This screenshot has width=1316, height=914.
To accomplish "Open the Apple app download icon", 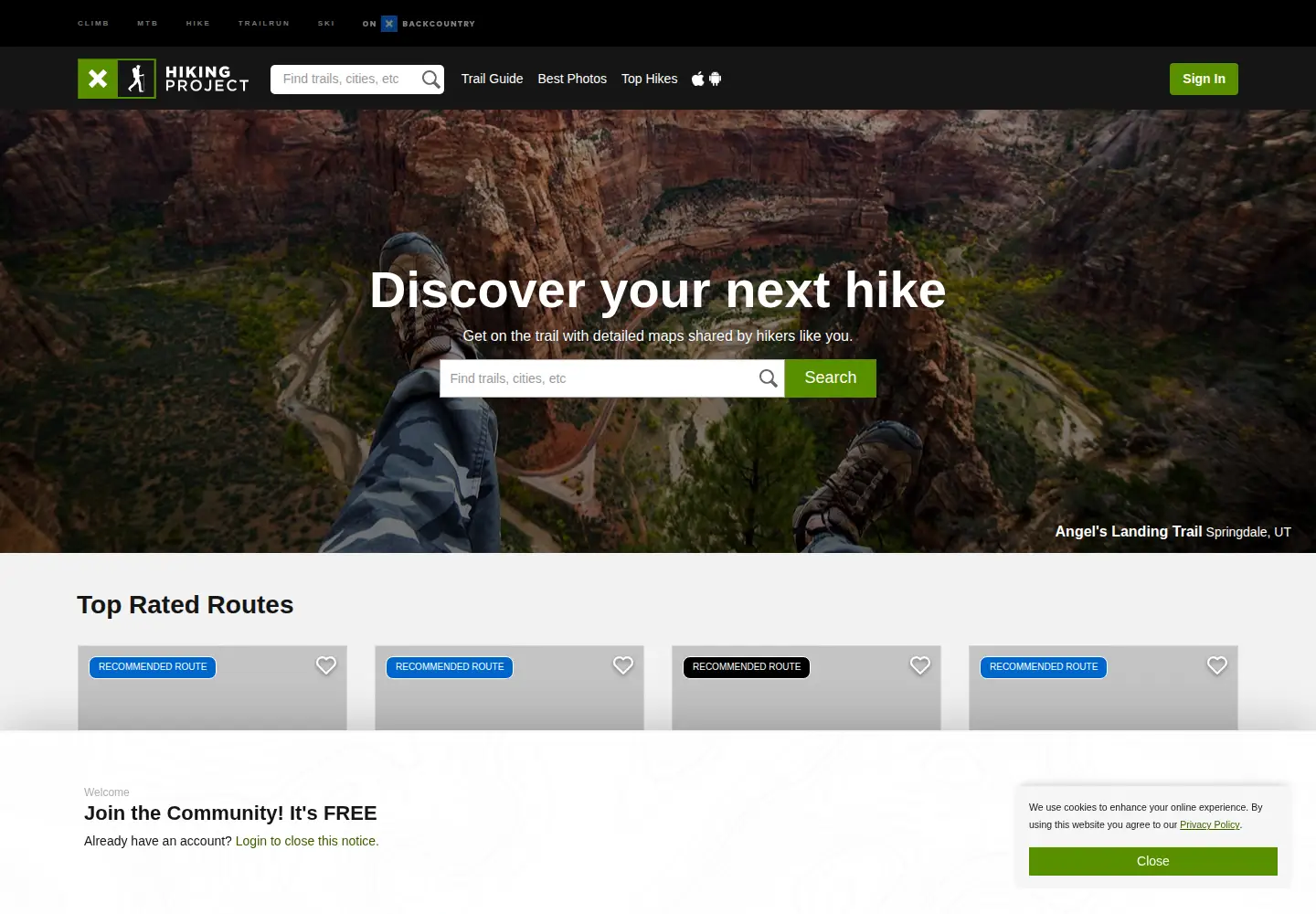I will pos(698,79).
